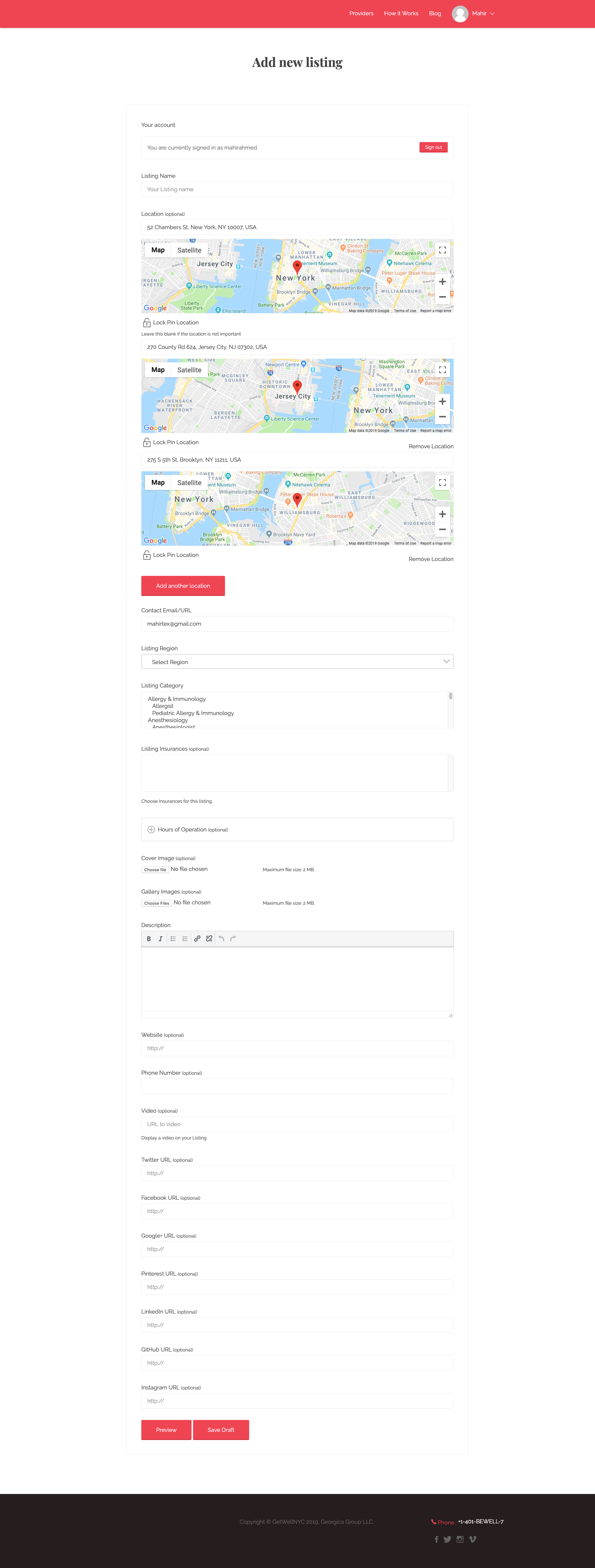Go to Blog from the top navigation
Image resolution: width=595 pixels, height=1568 pixels.
click(x=435, y=13)
